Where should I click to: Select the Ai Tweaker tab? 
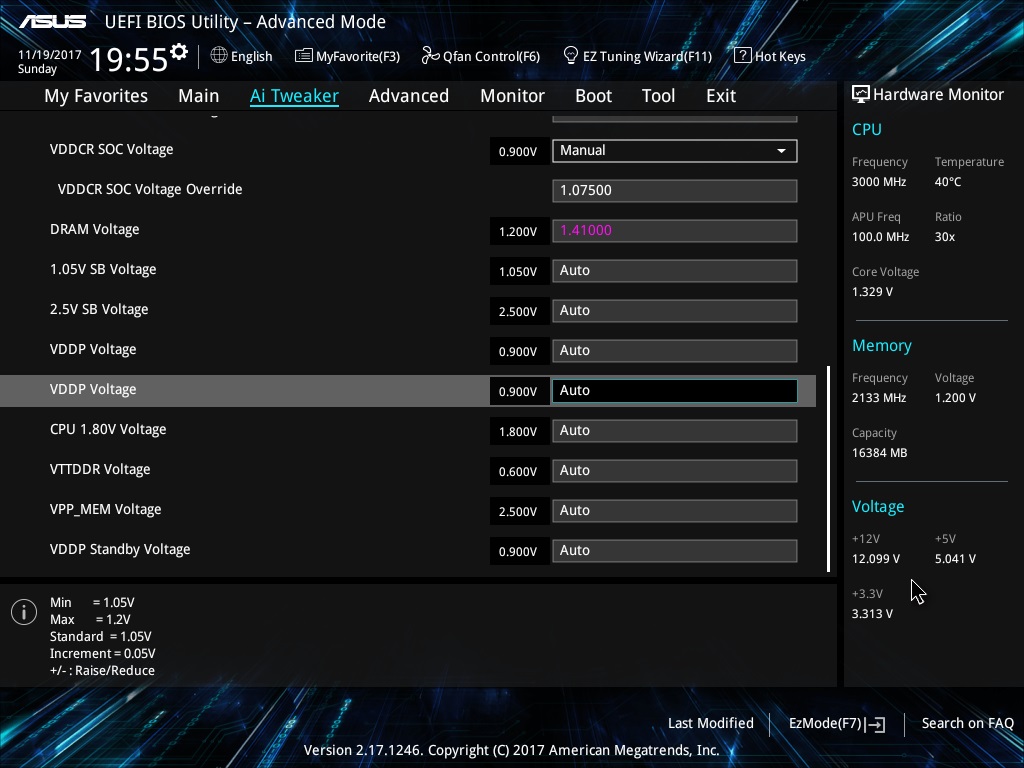(x=294, y=95)
